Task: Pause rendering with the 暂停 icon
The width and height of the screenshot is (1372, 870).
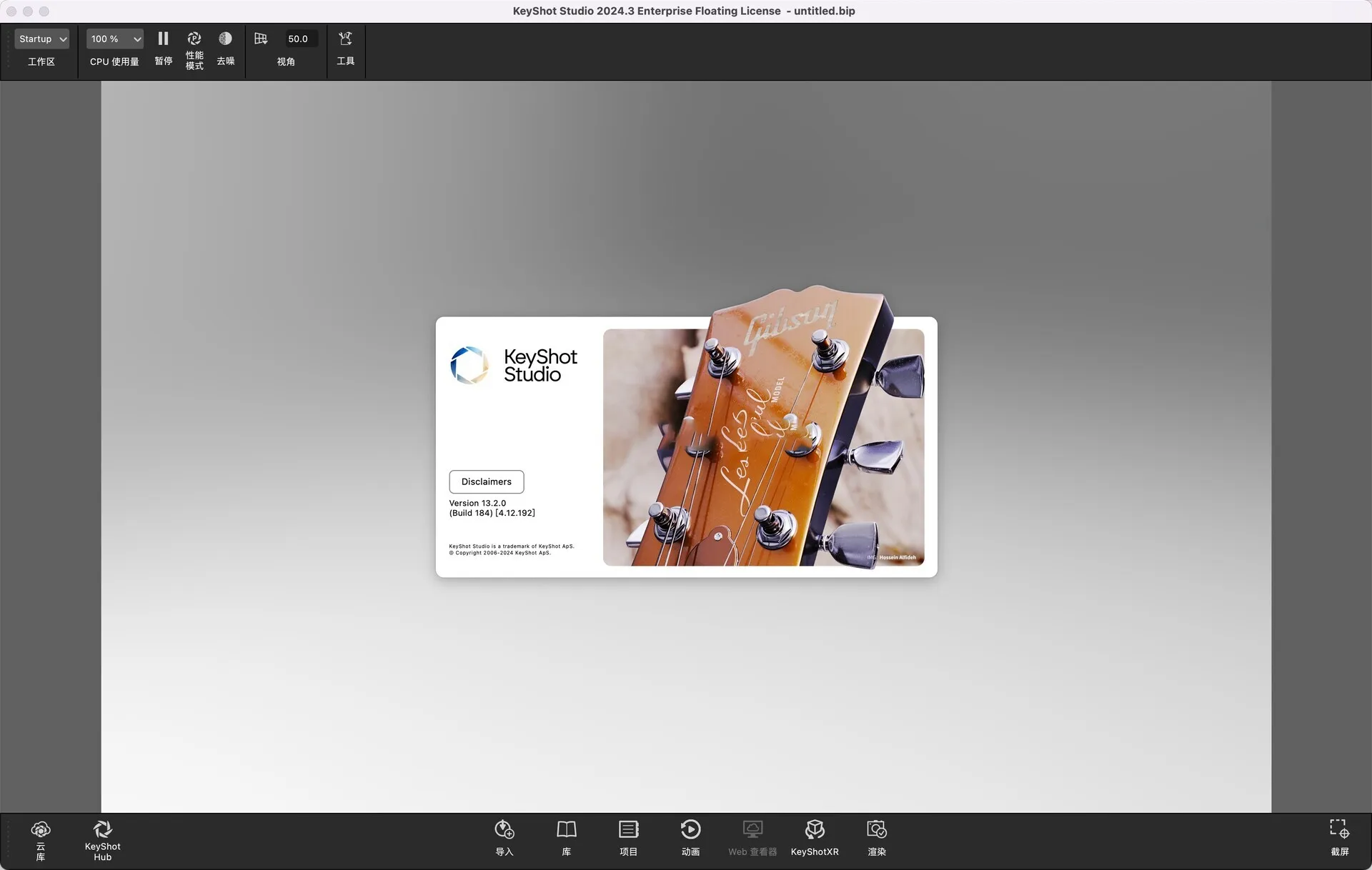Action: point(163,39)
